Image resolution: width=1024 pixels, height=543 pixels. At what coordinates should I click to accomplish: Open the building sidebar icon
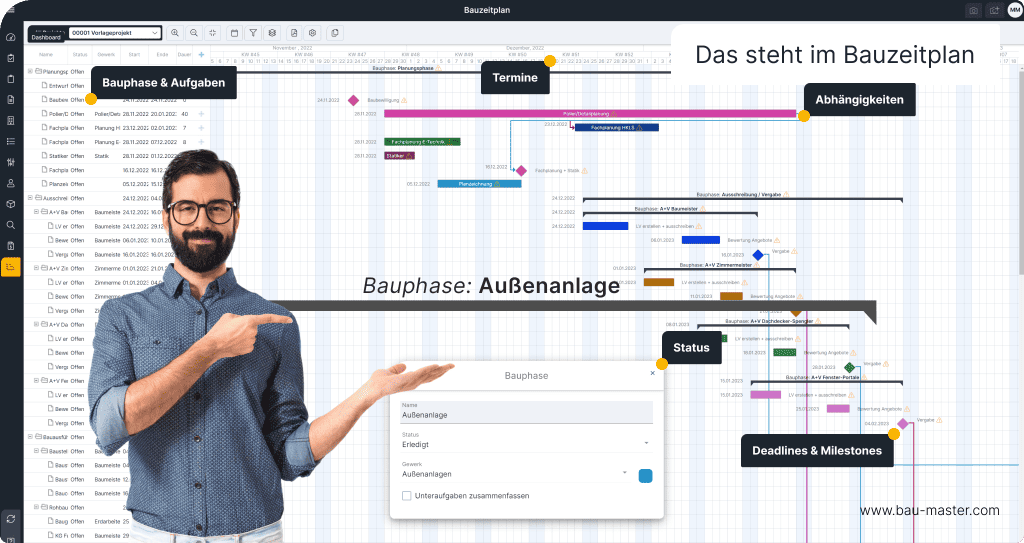click(10, 120)
